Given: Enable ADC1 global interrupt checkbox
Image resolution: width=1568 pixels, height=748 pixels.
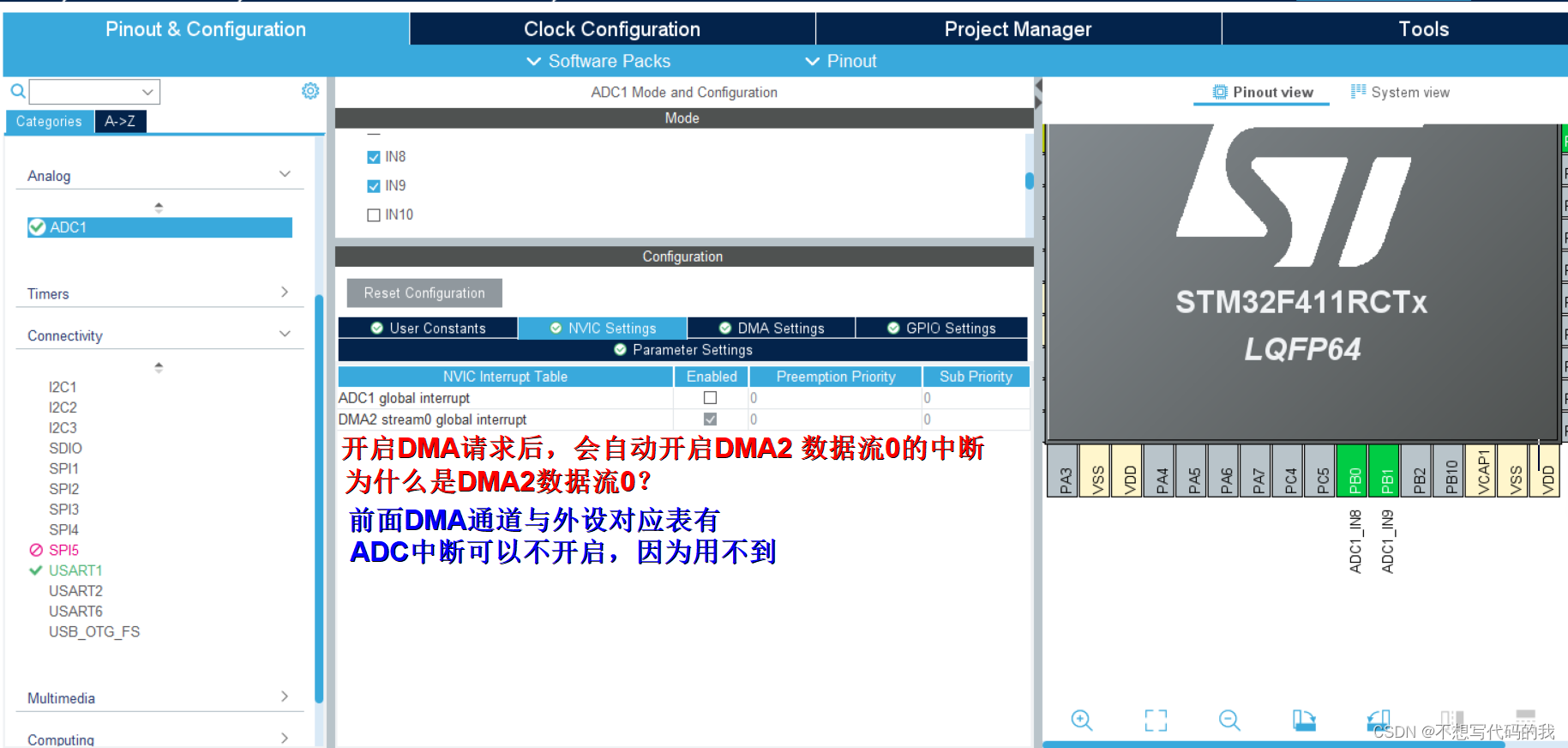Looking at the screenshot, I should coord(710,398).
